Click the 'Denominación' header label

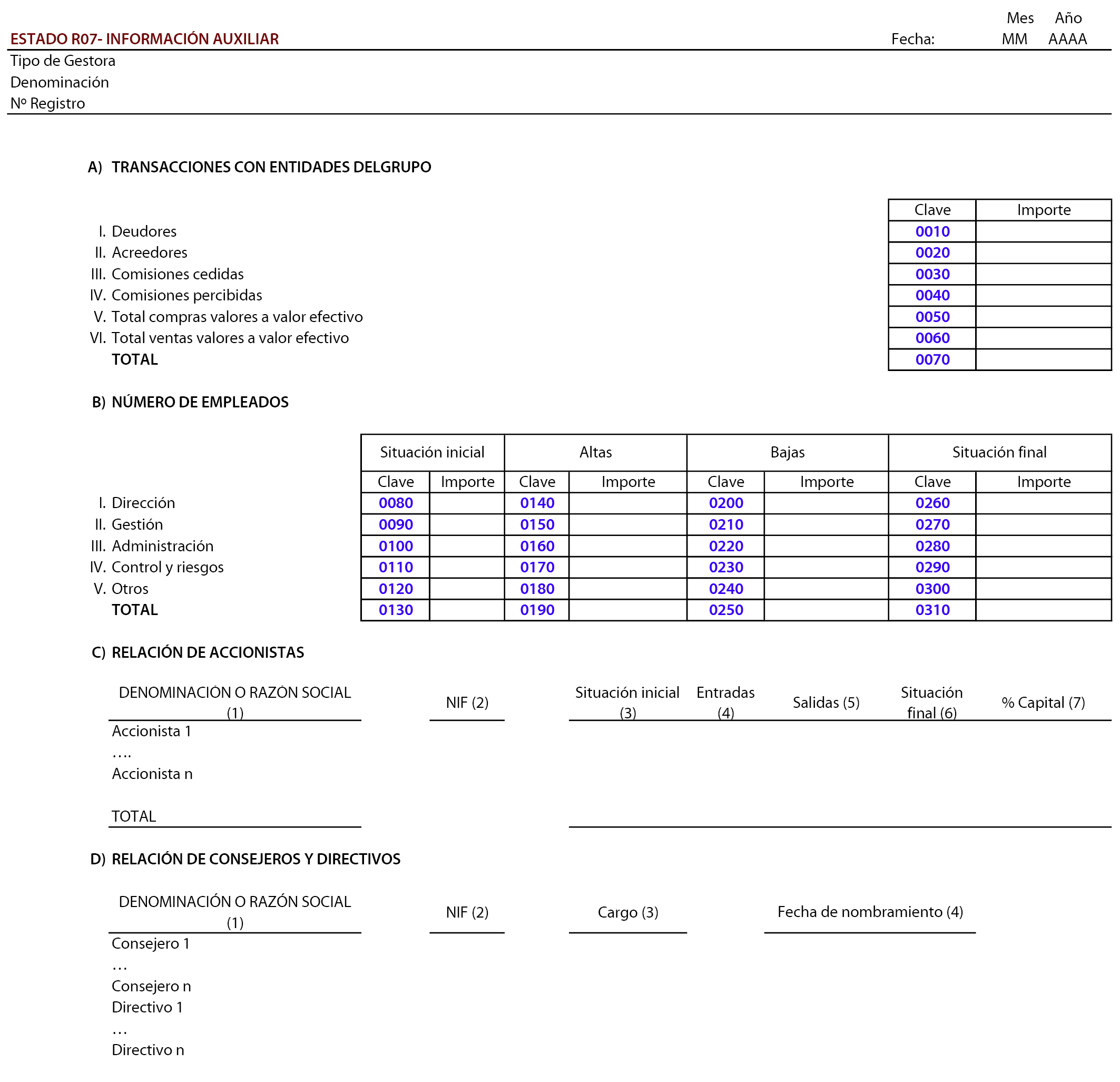click(x=60, y=82)
